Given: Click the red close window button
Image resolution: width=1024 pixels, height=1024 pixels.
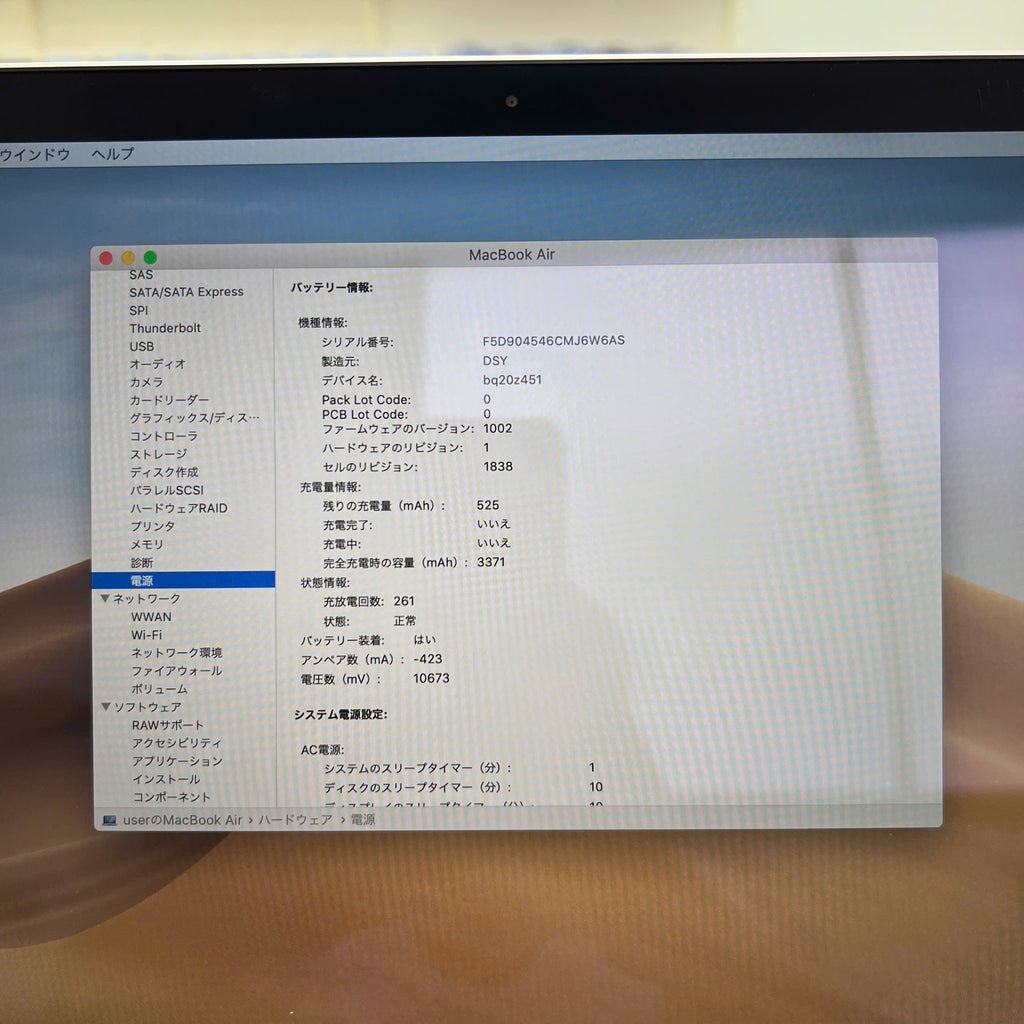Looking at the screenshot, I should pos(106,258).
